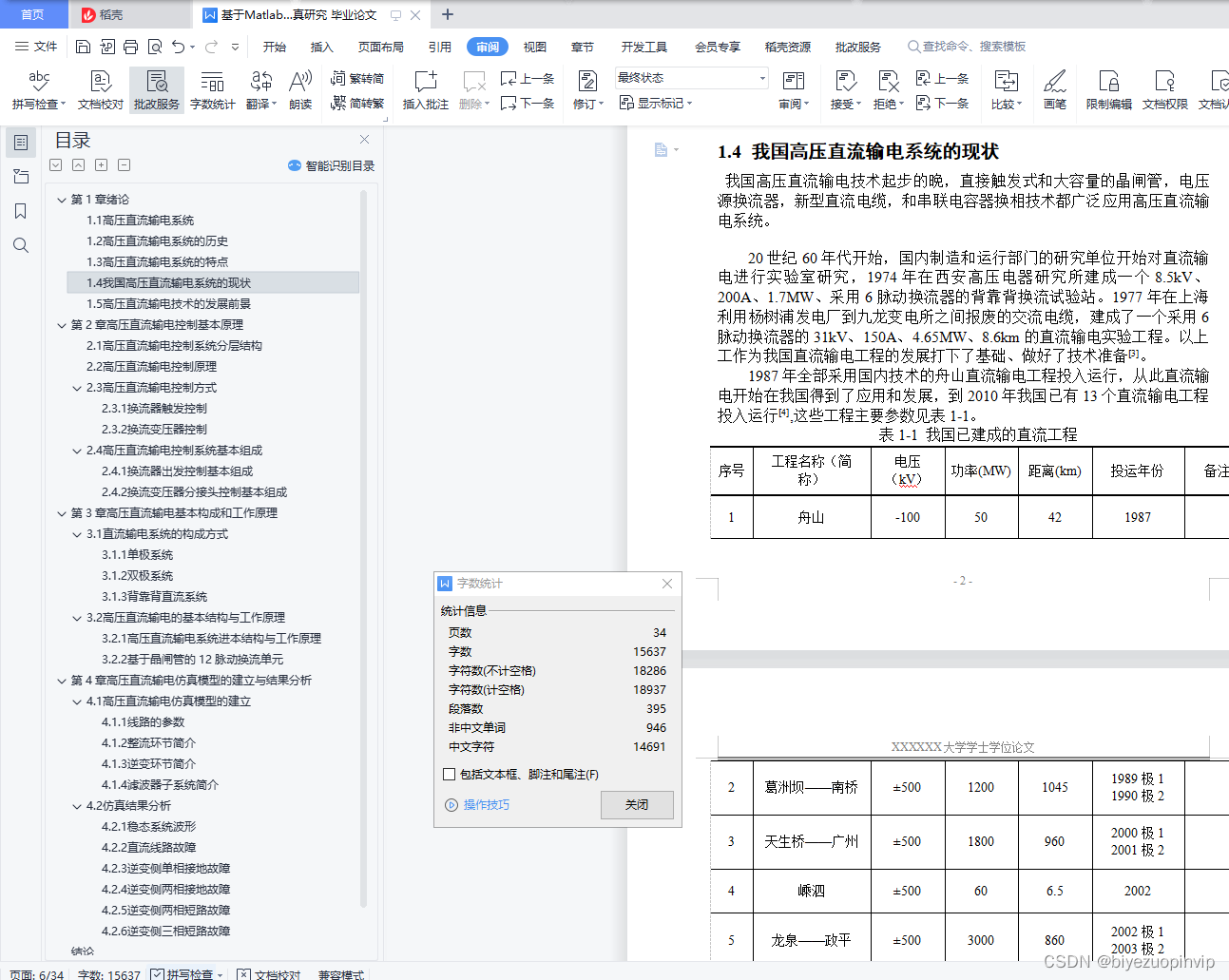Click the 修订 track changes icon
1229x980 pixels.
pos(587,90)
